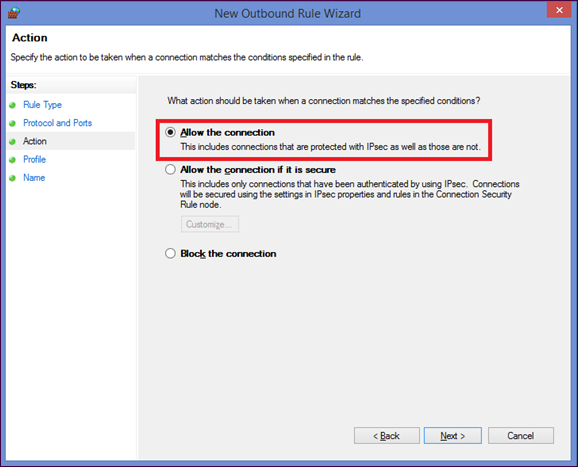The image size is (578, 467).
Task: Select the Action step in sidebar
Action: click(35, 141)
